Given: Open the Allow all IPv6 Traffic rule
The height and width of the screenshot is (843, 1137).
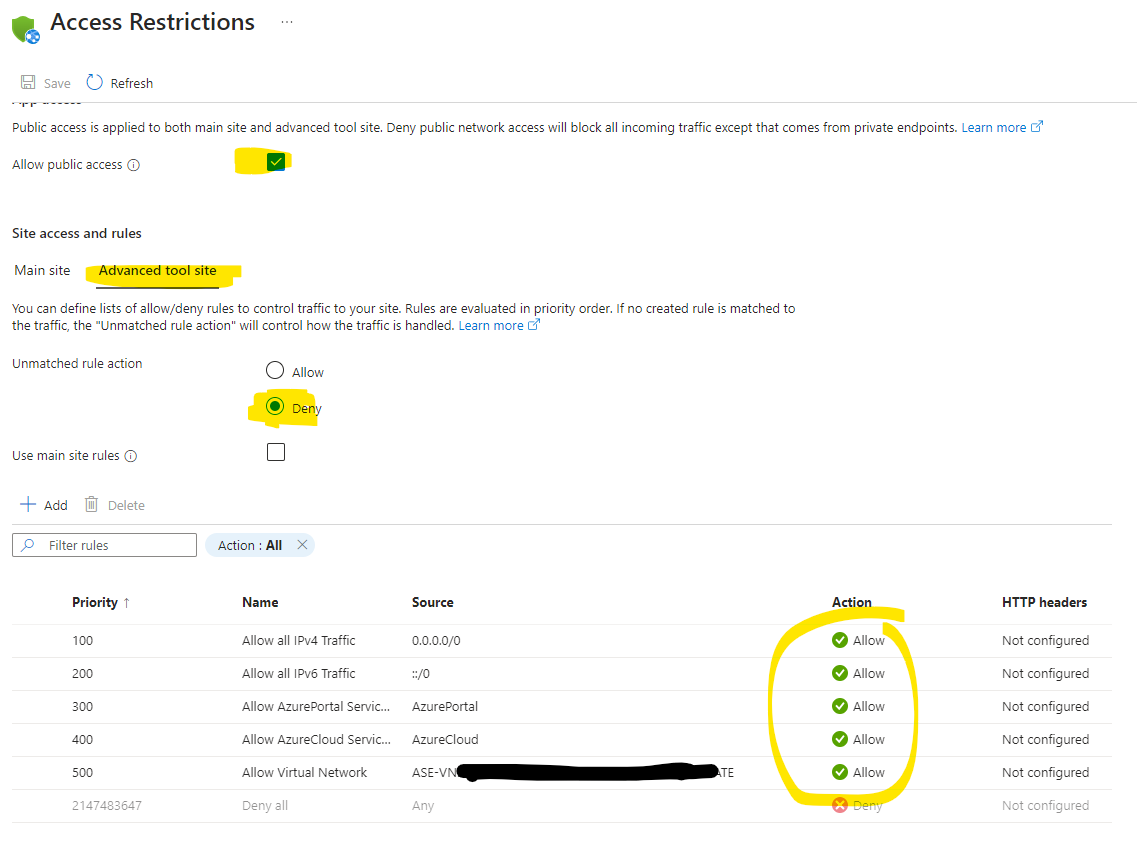Looking at the screenshot, I should (x=299, y=673).
